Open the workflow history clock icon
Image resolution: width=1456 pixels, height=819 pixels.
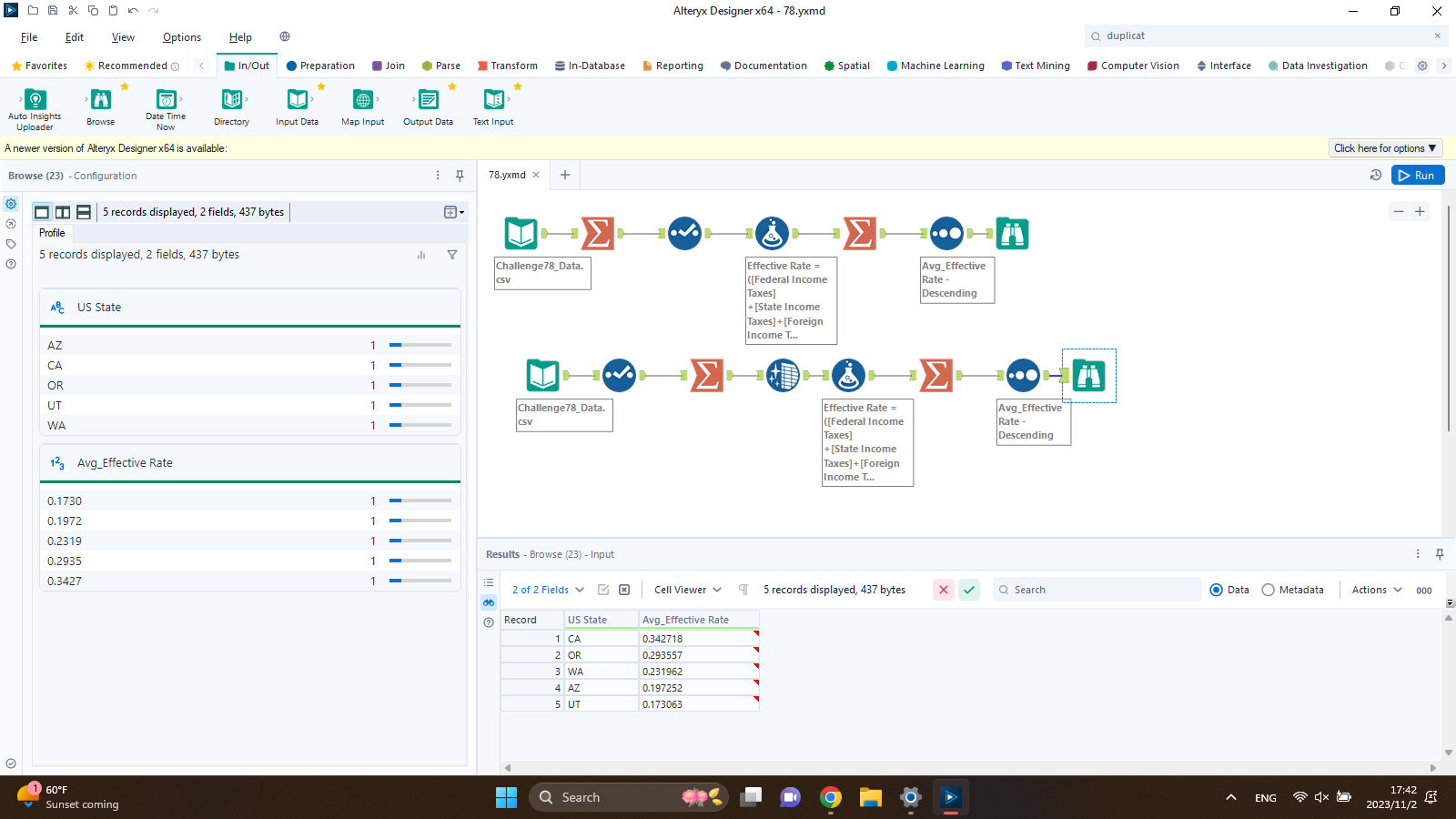[x=1376, y=175]
